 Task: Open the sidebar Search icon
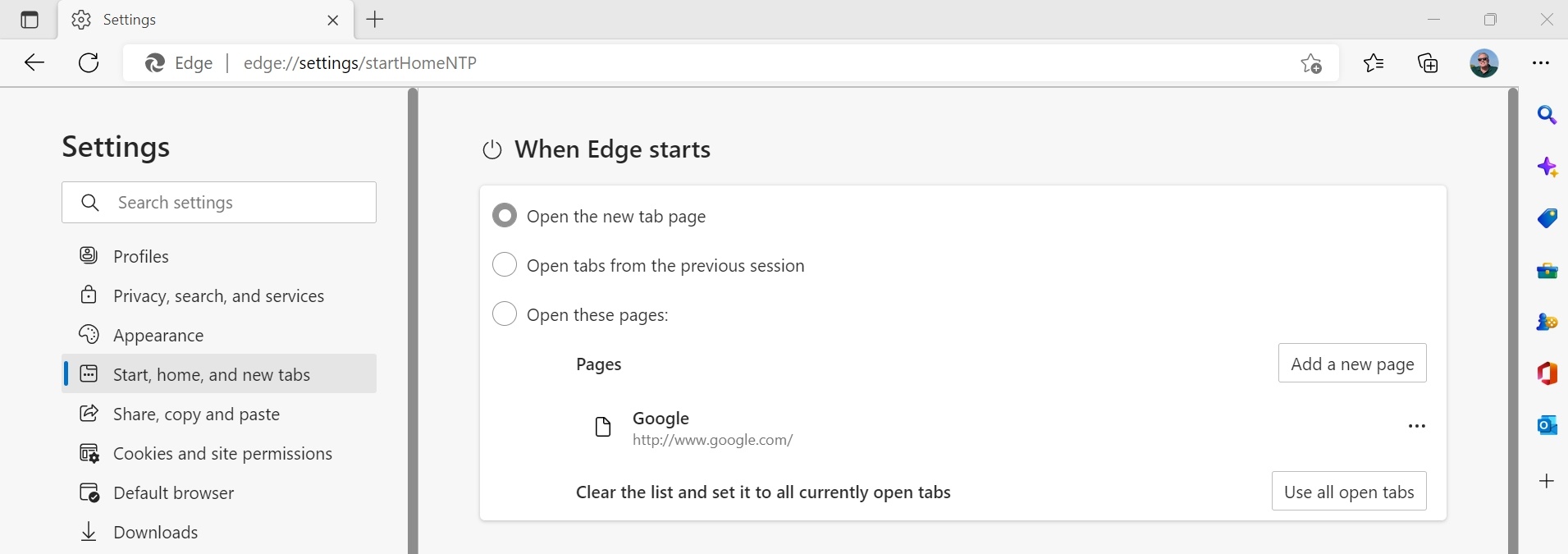coord(1547,115)
